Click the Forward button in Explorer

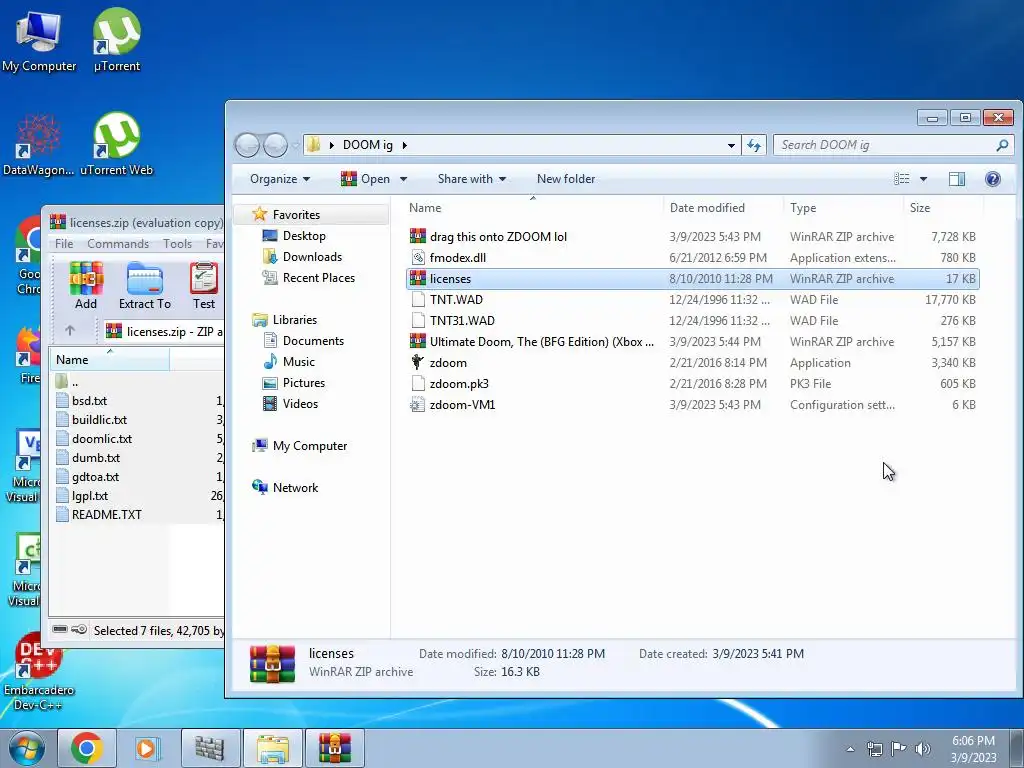tap(275, 145)
